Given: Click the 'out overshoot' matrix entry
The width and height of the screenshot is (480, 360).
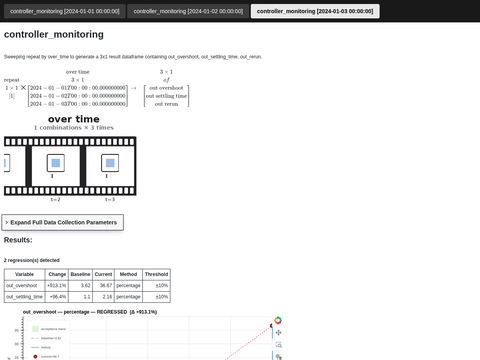Looking at the screenshot, I should (166, 88).
